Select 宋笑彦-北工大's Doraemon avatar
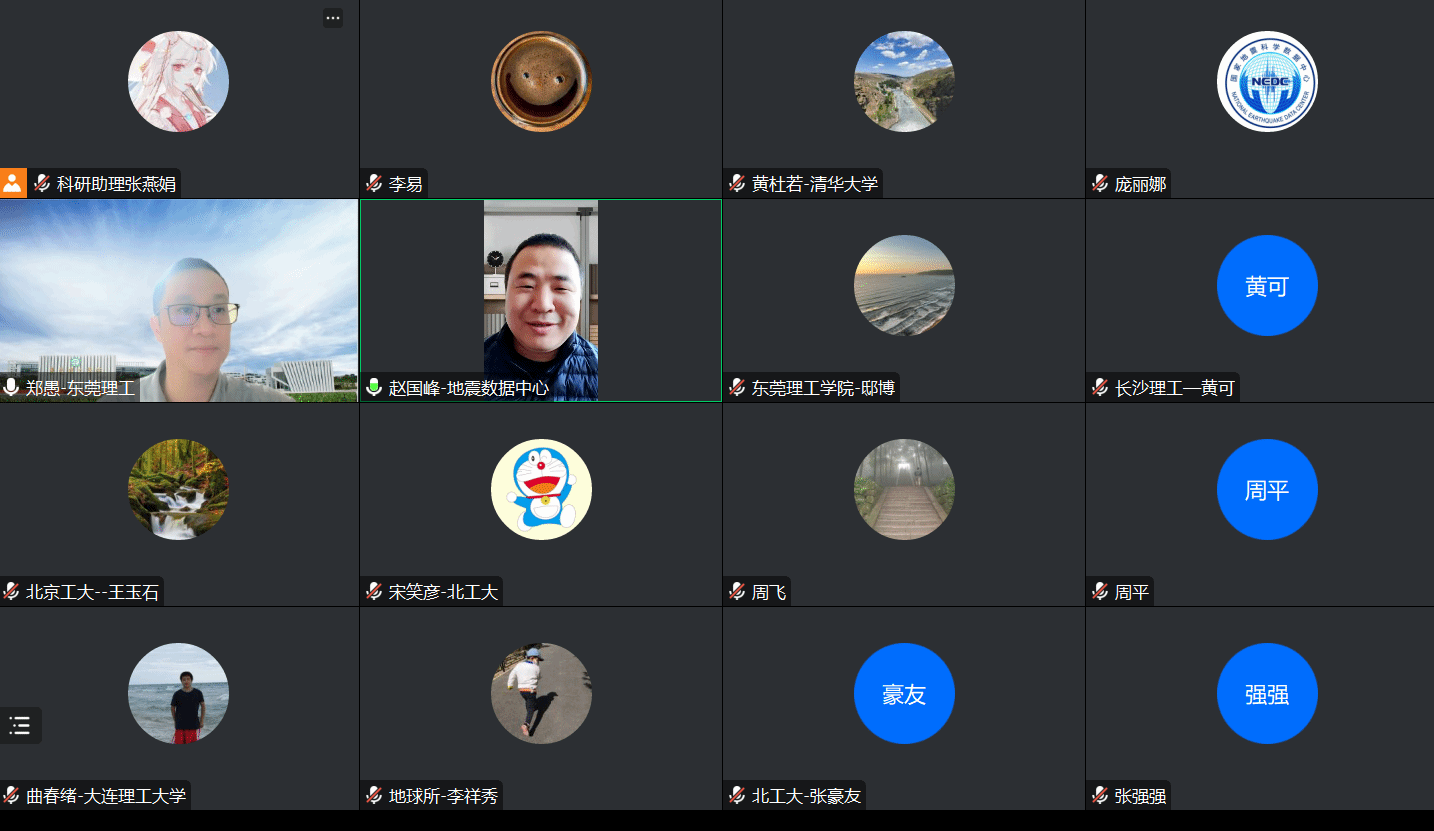The width and height of the screenshot is (1434, 831). click(541, 489)
